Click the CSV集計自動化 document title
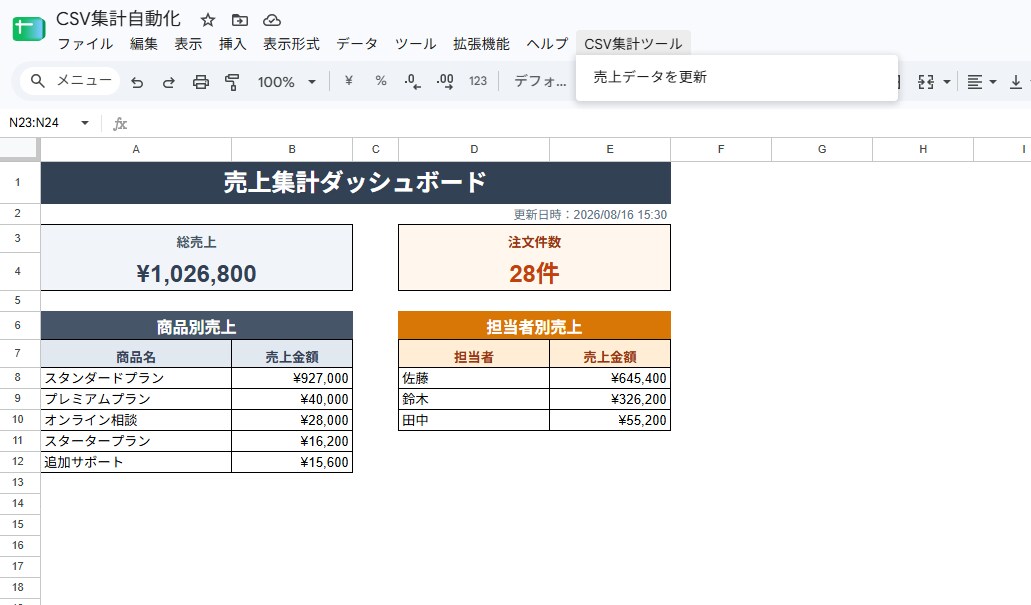Viewport: 1031px width, 605px height. (118, 19)
